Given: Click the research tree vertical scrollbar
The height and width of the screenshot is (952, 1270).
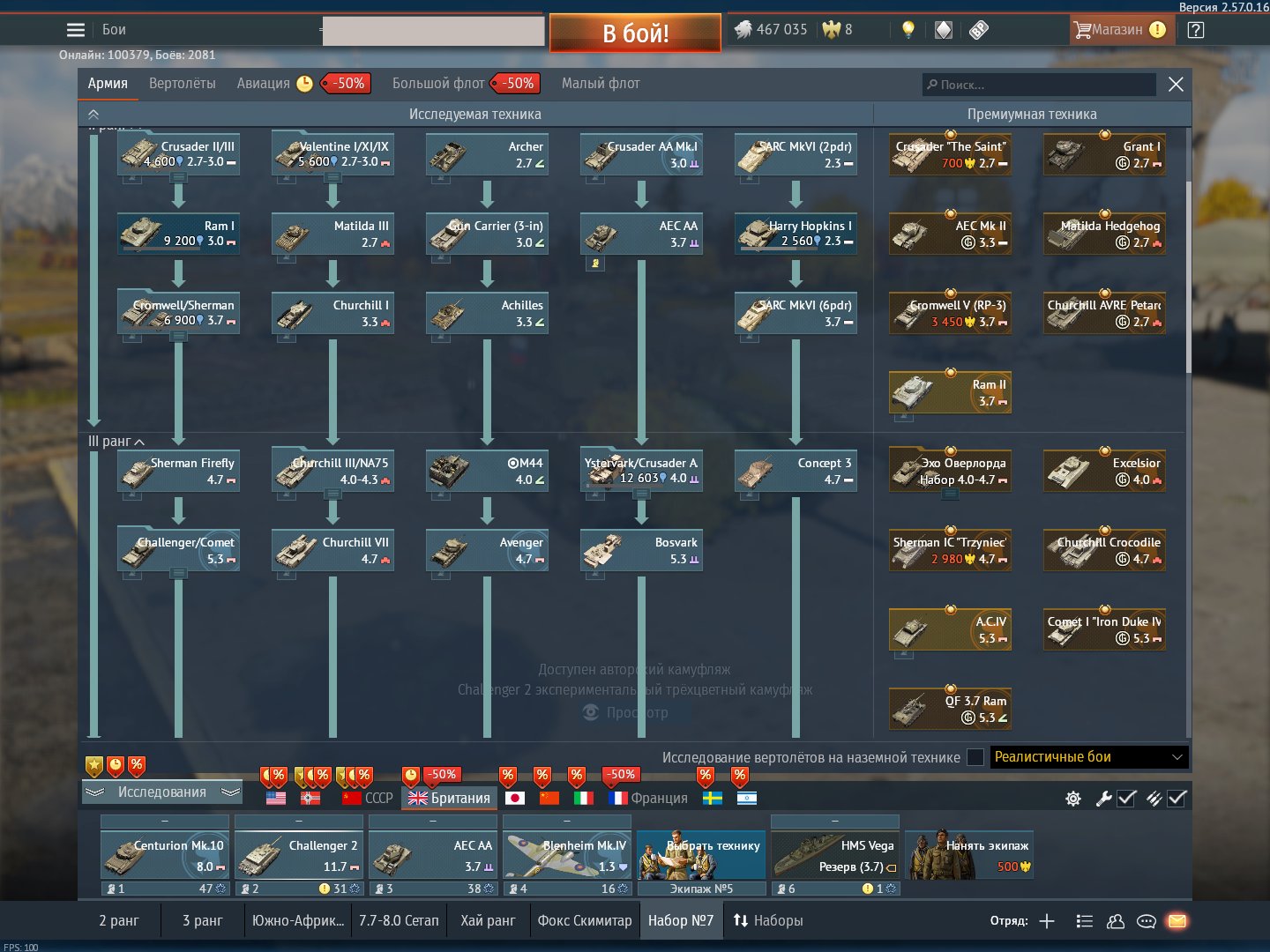Looking at the screenshot, I should pyautogui.click(x=1188, y=277).
